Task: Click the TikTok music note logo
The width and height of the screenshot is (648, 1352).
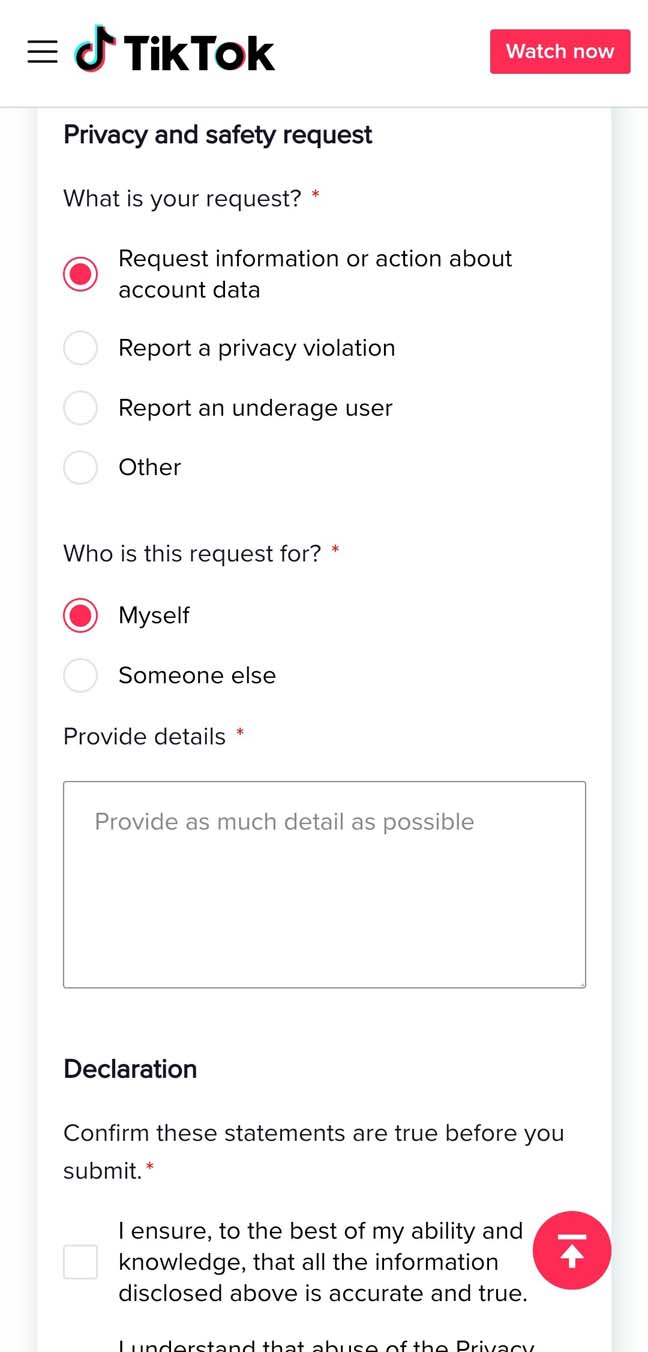Action: (95, 50)
